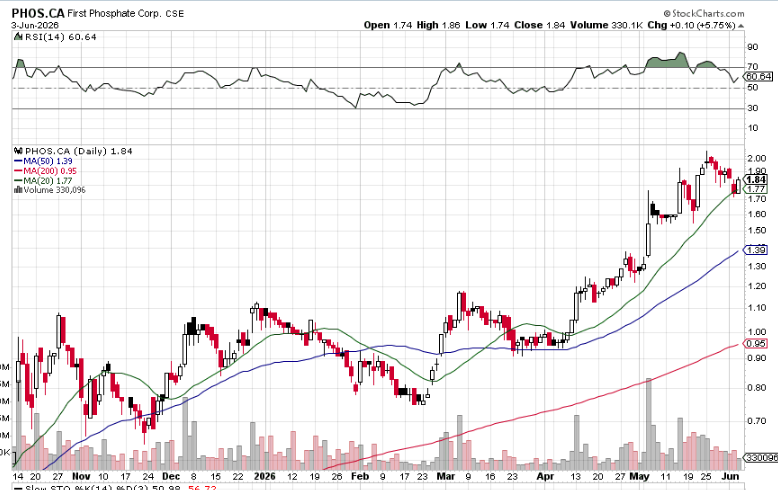This screenshot has width=778, height=490.
Task: Click the RSI(14) indicator icon
Action: 18,37
